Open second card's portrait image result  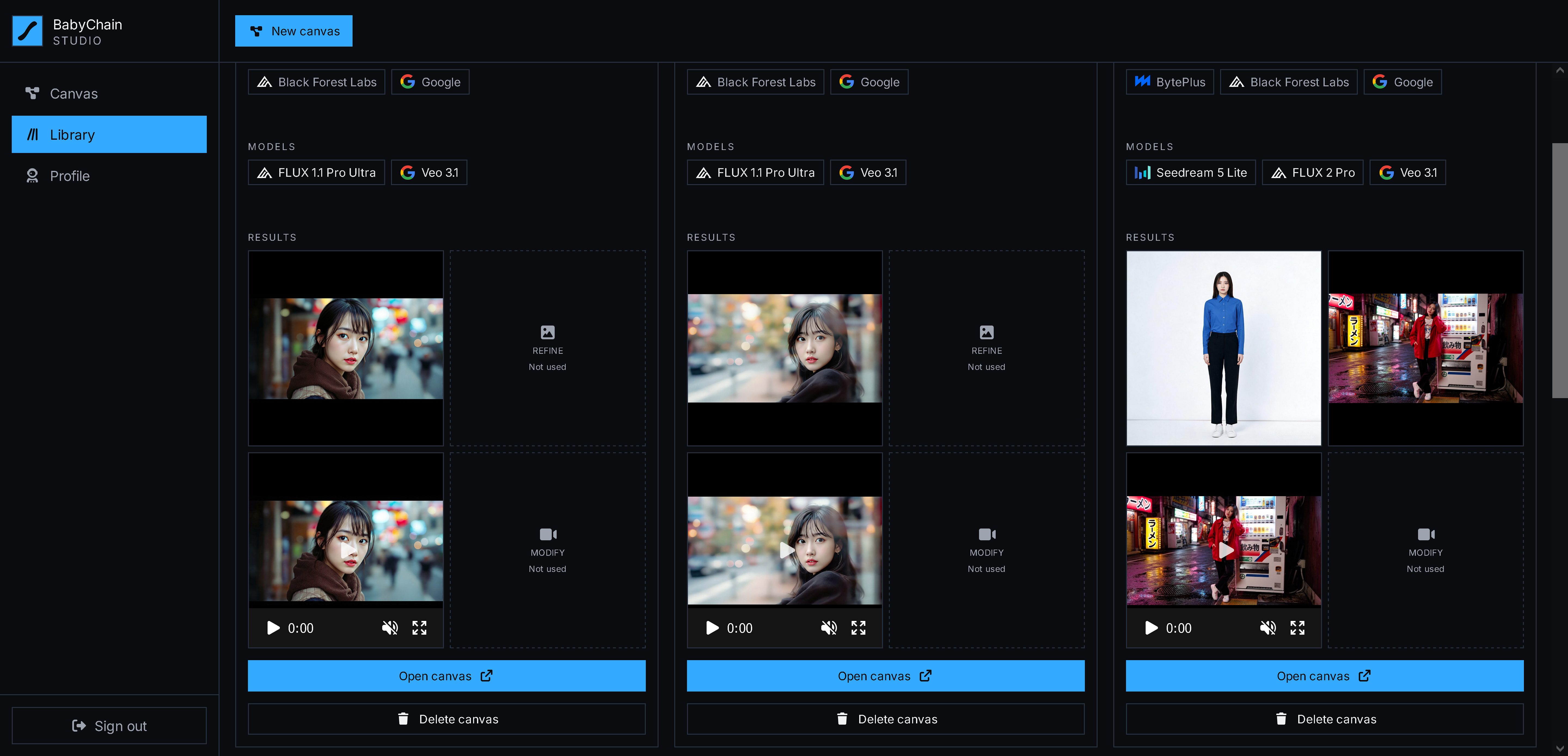[x=785, y=349]
